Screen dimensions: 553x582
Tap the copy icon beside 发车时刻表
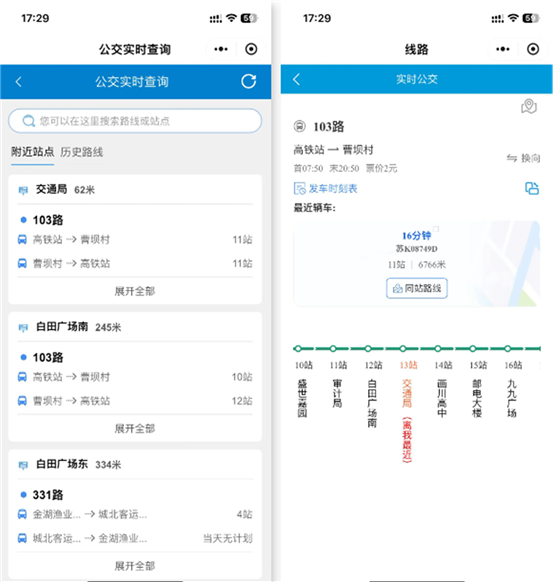click(532, 188)
